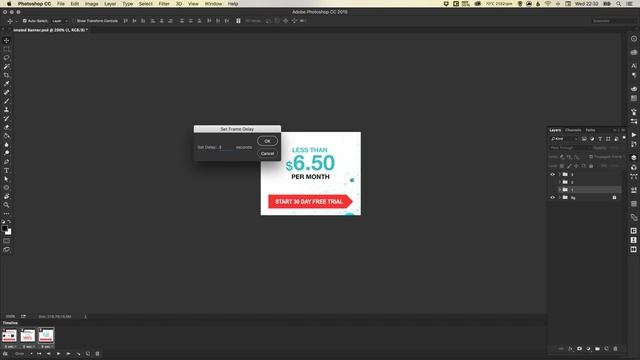Expand the top group folder 3

(x=560, y=174)
